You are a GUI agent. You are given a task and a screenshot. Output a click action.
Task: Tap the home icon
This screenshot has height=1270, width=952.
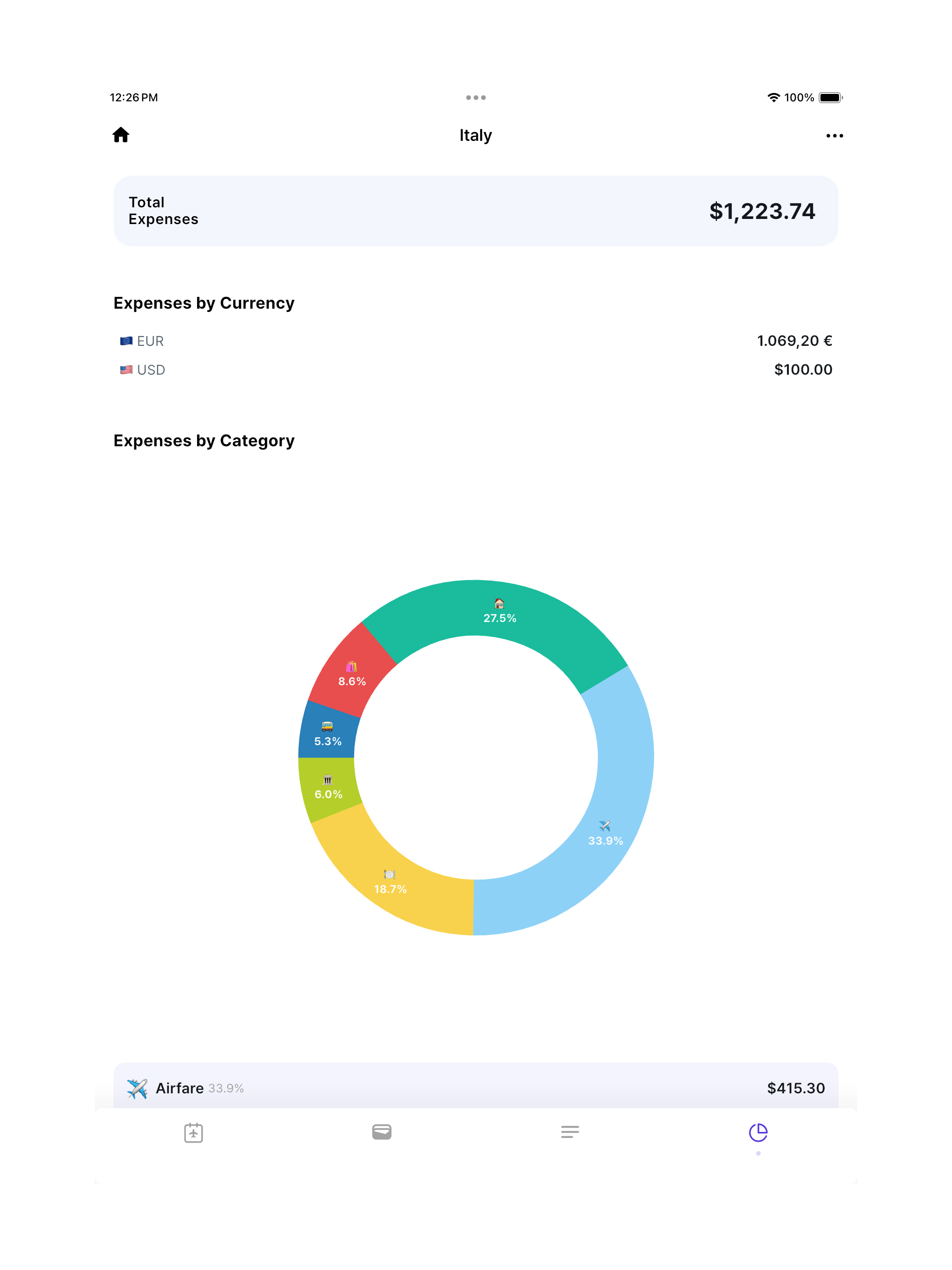coord(120,135)
